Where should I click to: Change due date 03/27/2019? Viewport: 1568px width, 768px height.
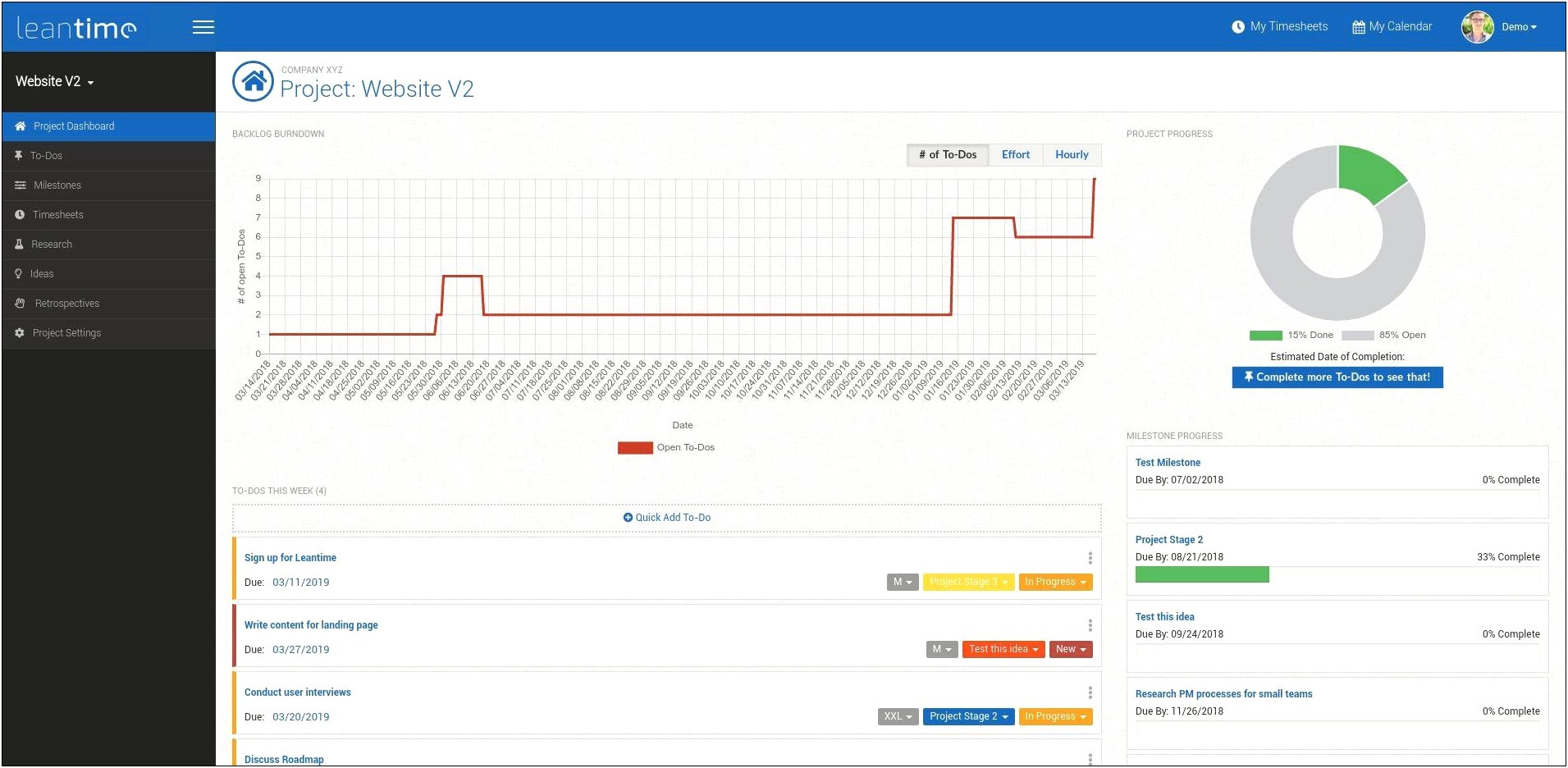[x=301, y=650]
